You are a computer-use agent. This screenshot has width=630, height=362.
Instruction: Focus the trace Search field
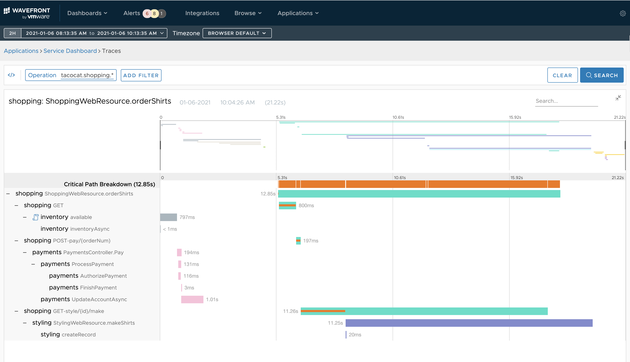pos(566,101)
